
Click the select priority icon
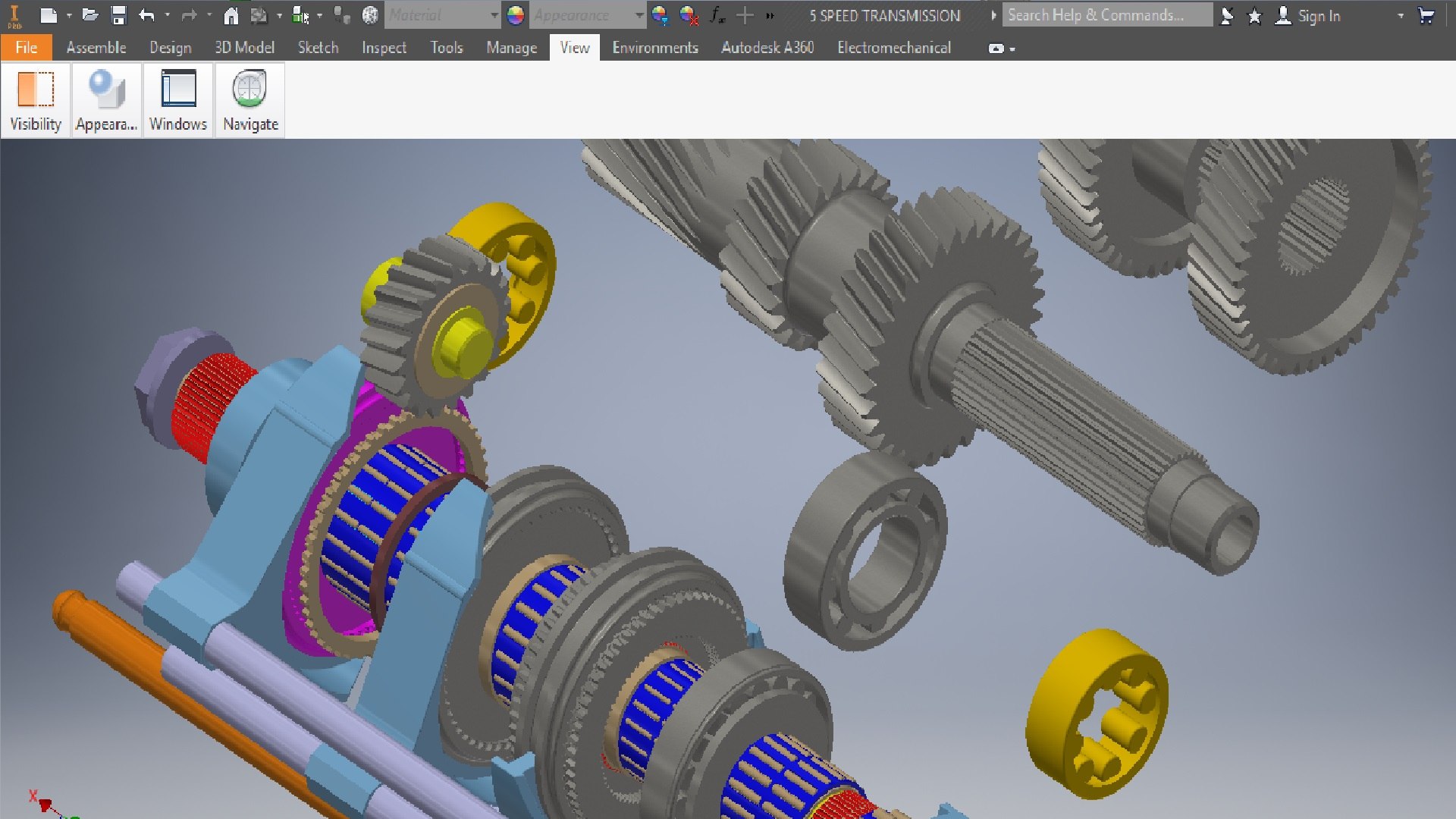click(x=300, y=15)
